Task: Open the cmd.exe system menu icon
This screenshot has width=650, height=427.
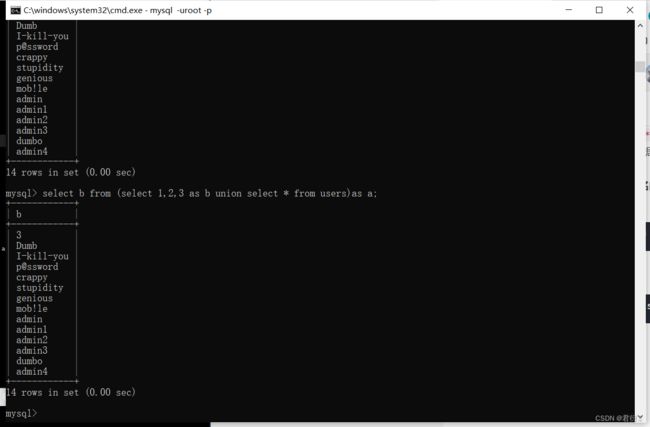Action: click(x=15, y=10)
